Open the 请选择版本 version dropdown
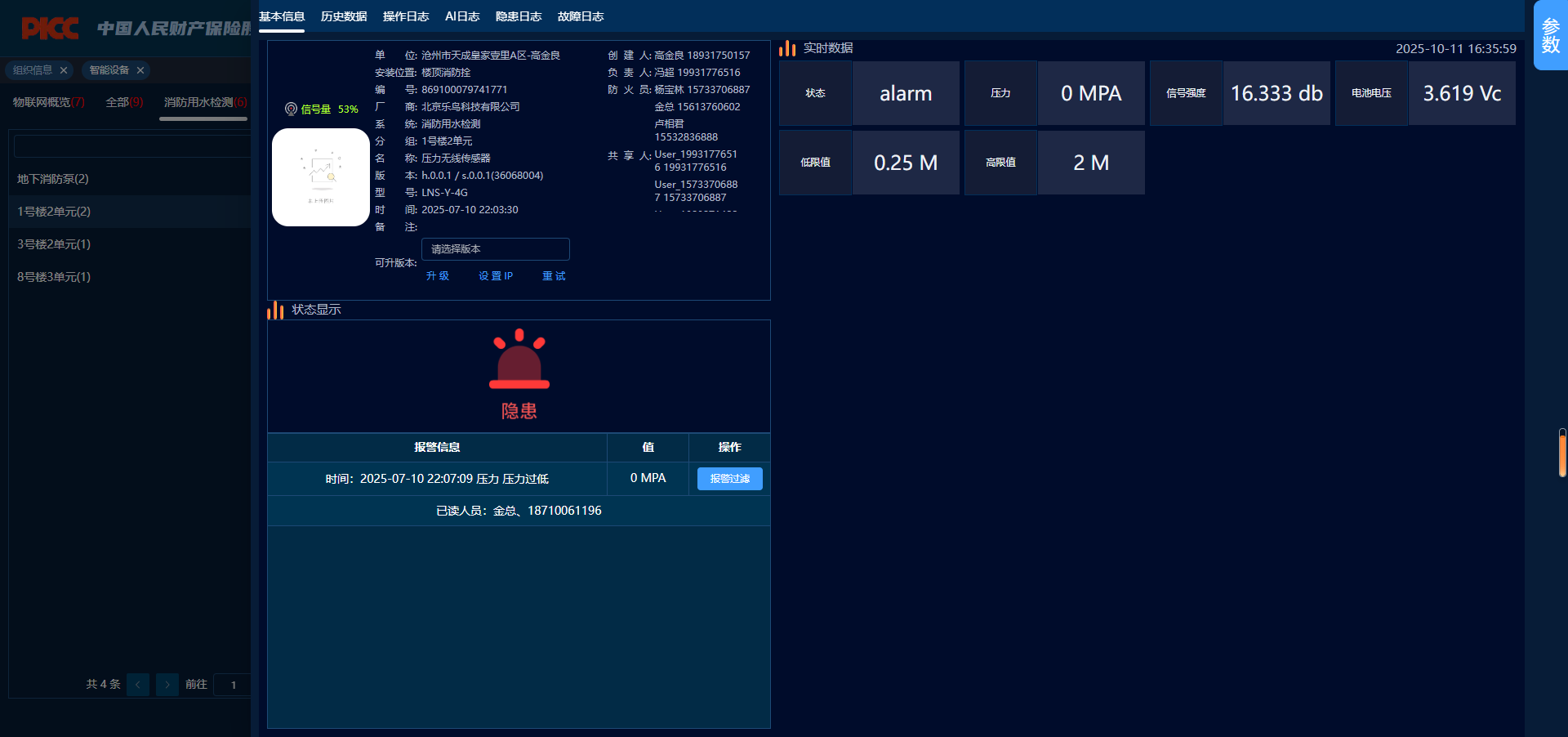 pos(495,249)
